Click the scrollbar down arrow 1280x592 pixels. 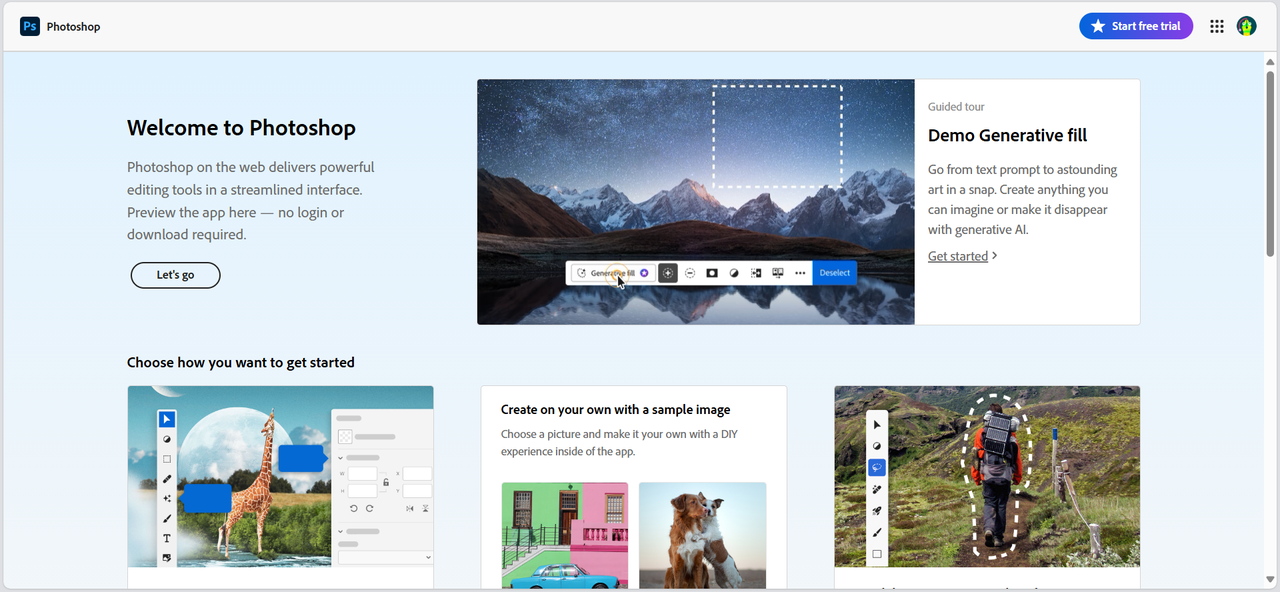click(x=1271, y=581)
